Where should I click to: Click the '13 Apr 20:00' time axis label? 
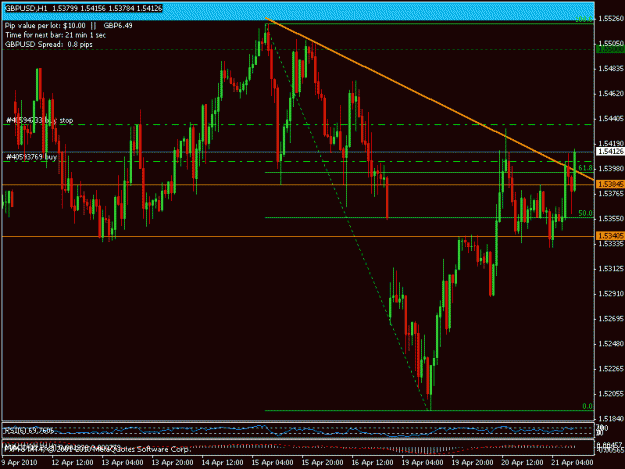tap(173, 463)
